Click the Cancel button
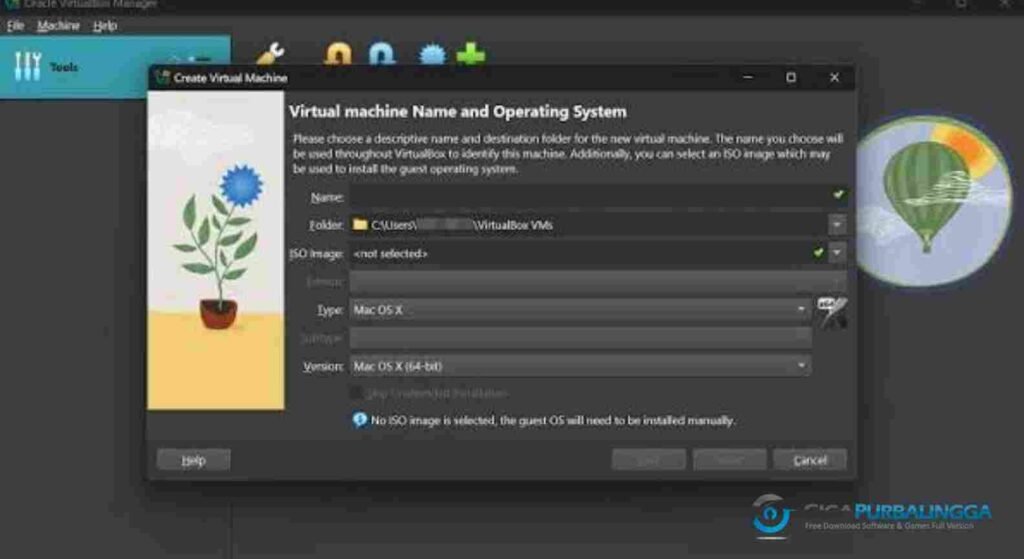Image resolution: width=1024 pixels, height=559 pixels. tap(810, 460)
